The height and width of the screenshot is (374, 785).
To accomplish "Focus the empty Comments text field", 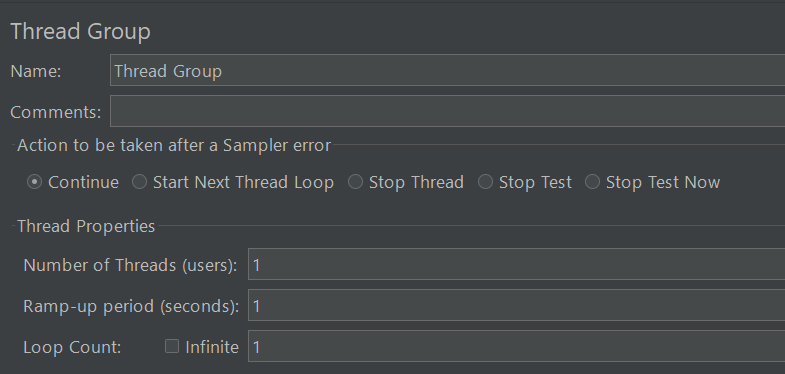I will tap(447, 111).
